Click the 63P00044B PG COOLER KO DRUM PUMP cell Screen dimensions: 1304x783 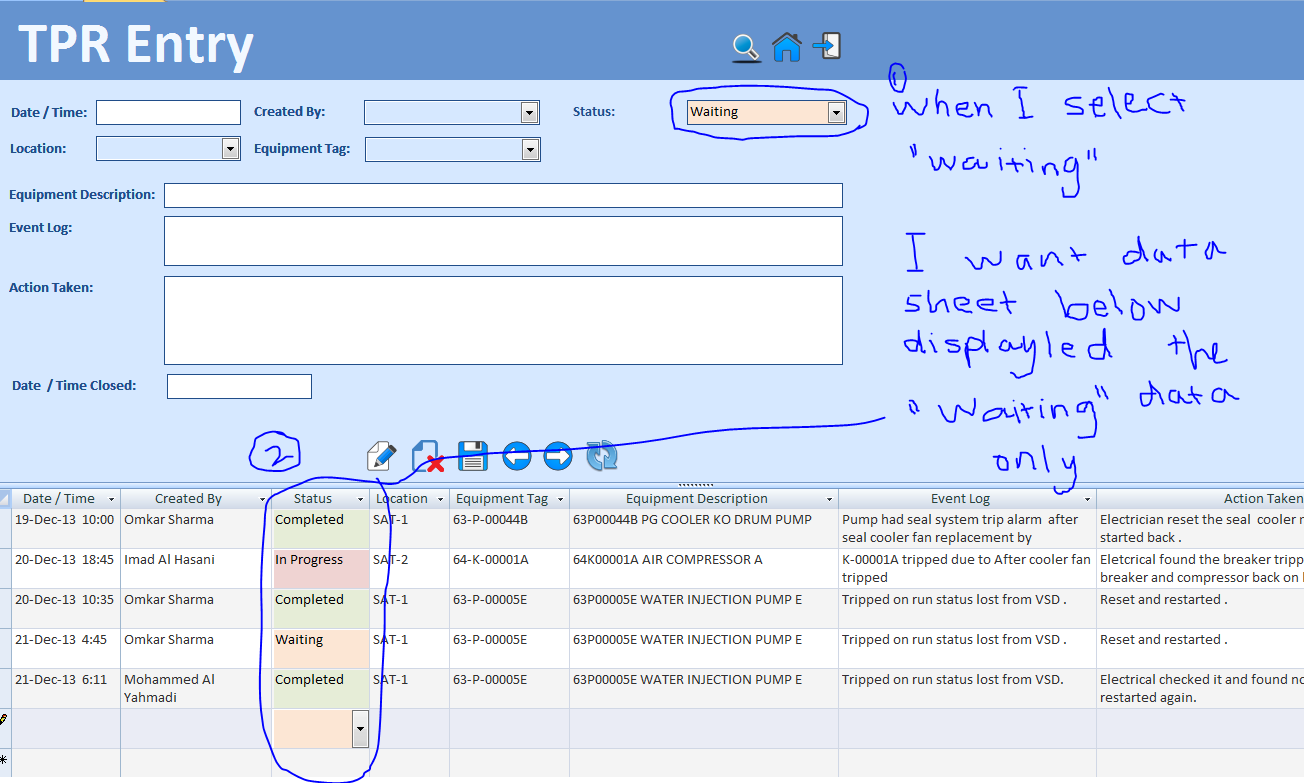pyautogui.click(x=704, y=529)
